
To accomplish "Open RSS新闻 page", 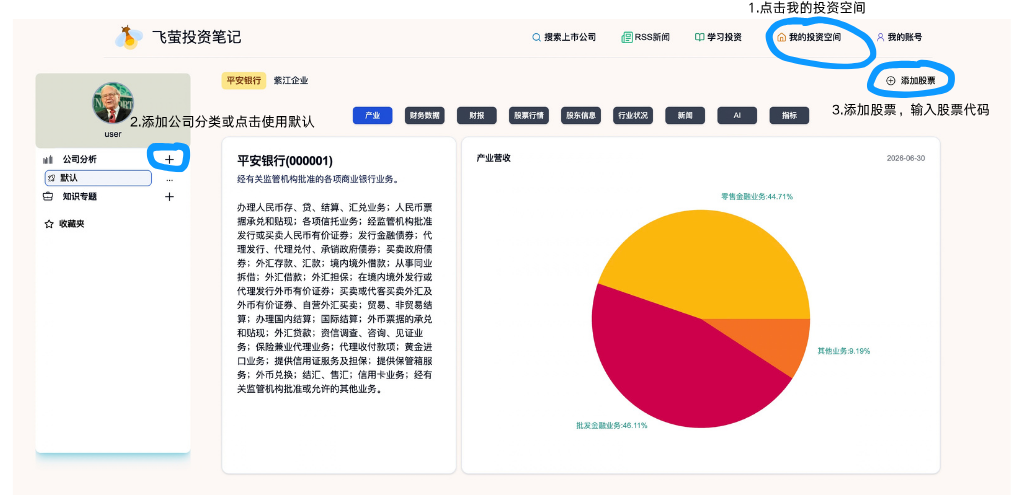I will point(645,37).
